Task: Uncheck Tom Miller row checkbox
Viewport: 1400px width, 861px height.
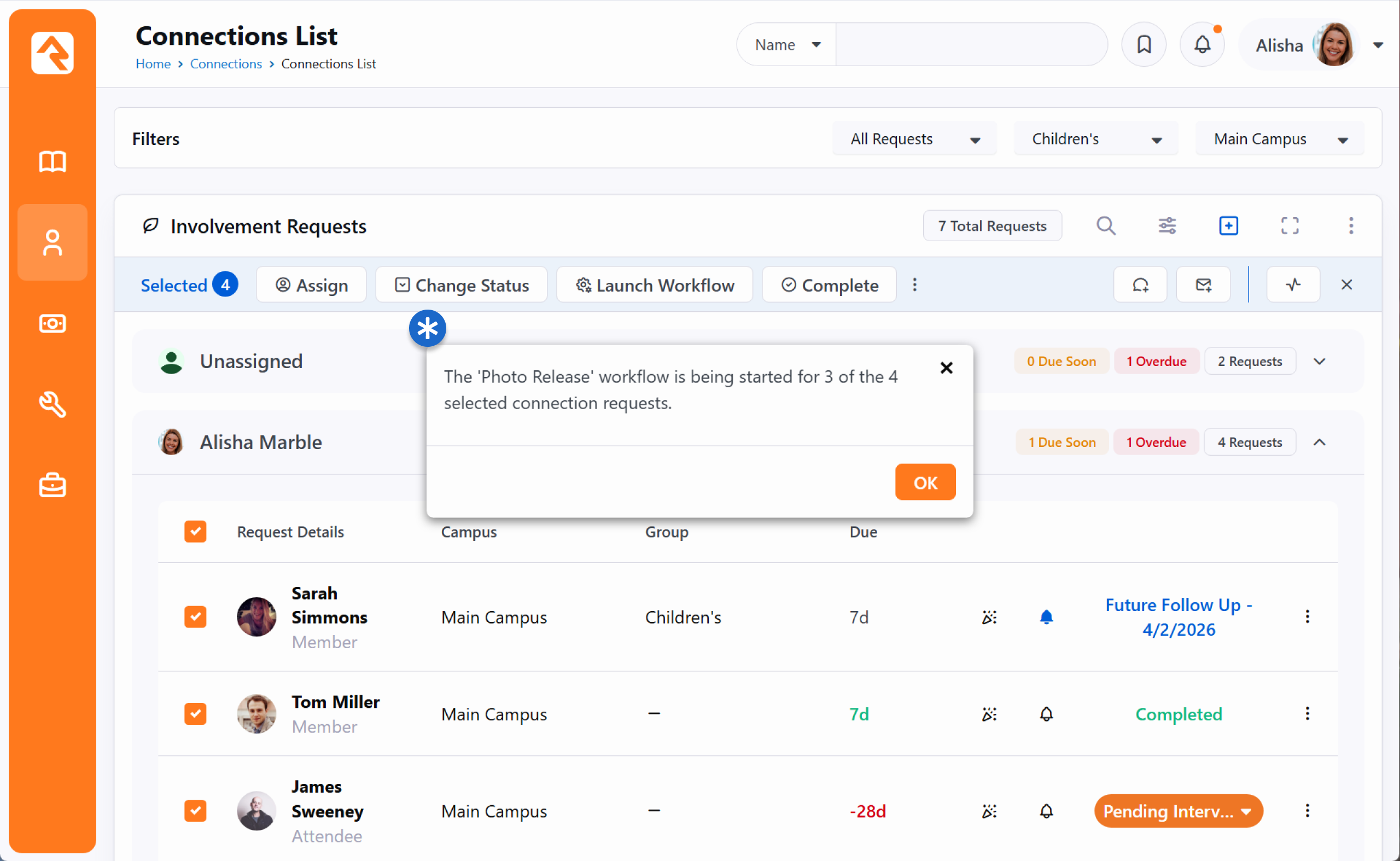Action: pos(195,713)
